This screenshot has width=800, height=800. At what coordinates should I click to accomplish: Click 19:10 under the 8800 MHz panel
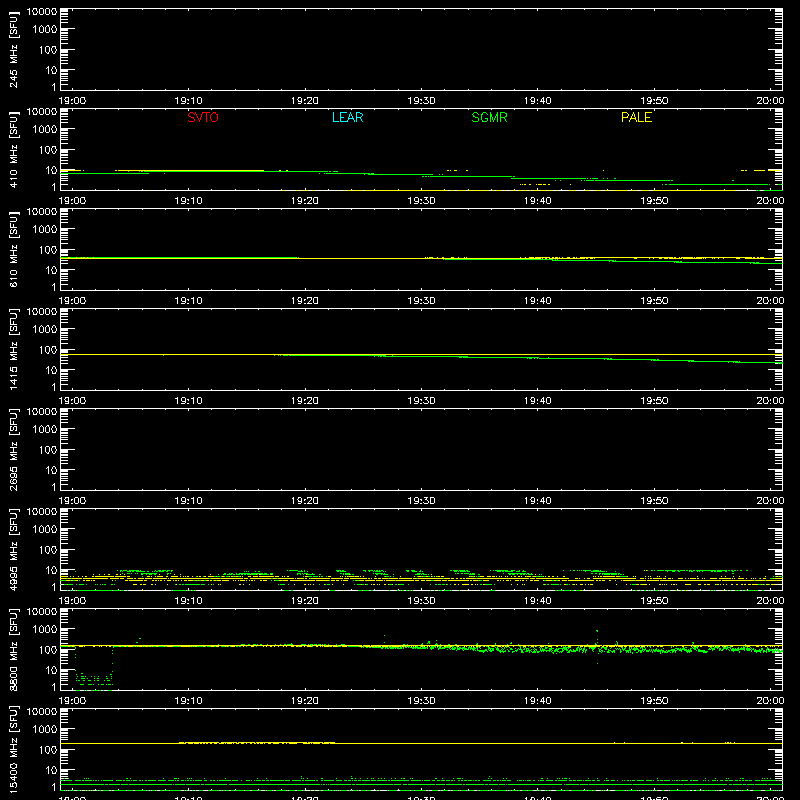point(188,701)
